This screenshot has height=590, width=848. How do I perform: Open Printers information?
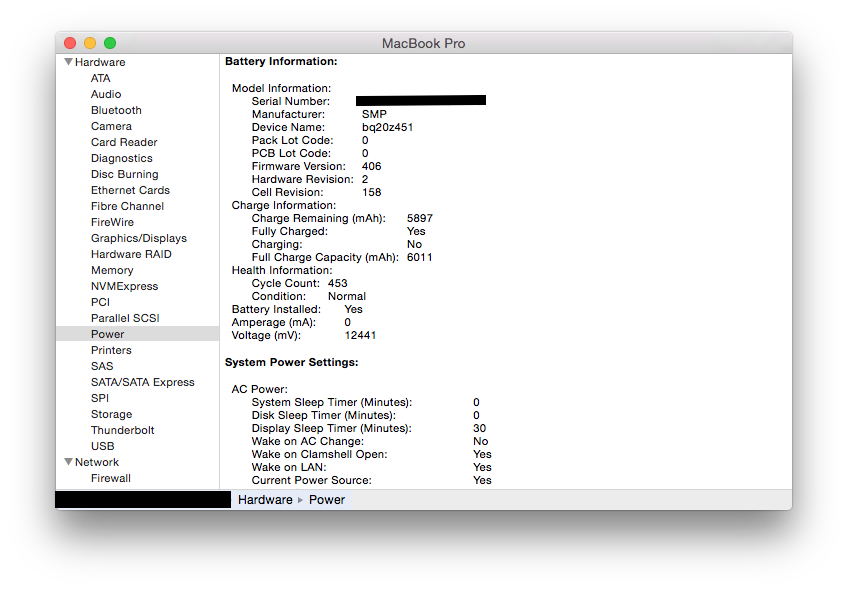(x=111, y=350)
